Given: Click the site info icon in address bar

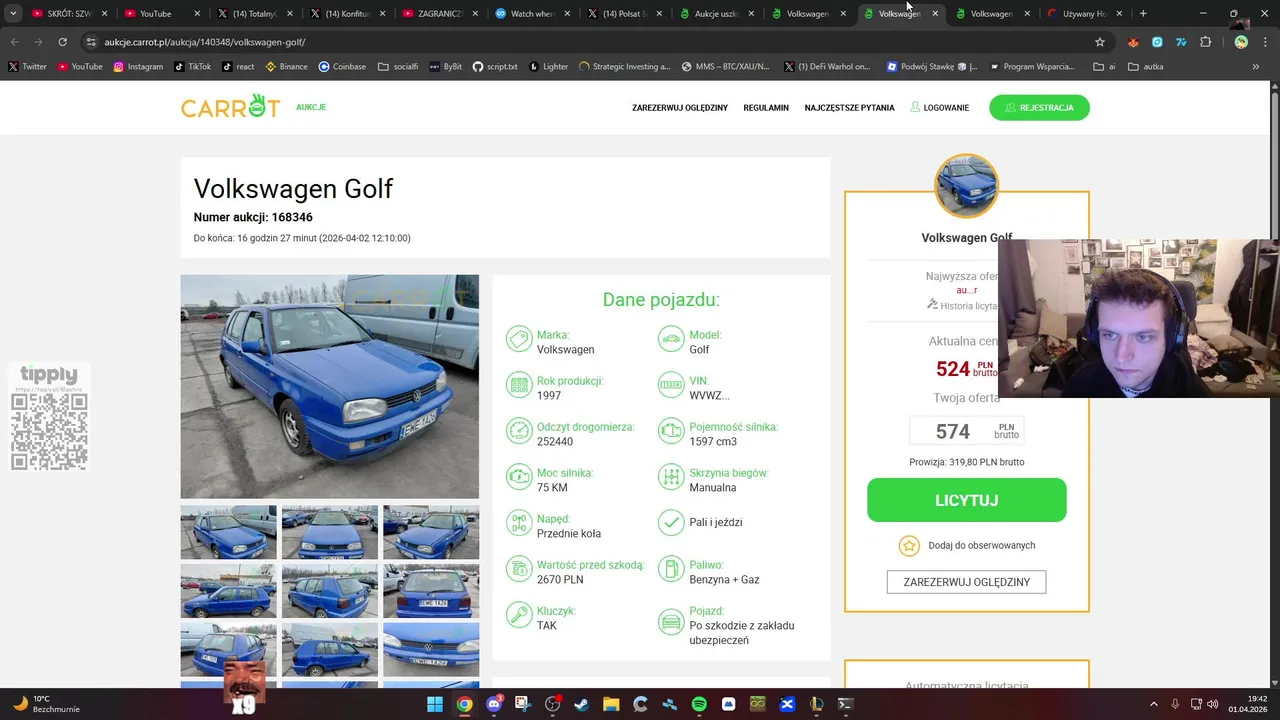Looking at the screenshot, I should (x=91, y=42).
